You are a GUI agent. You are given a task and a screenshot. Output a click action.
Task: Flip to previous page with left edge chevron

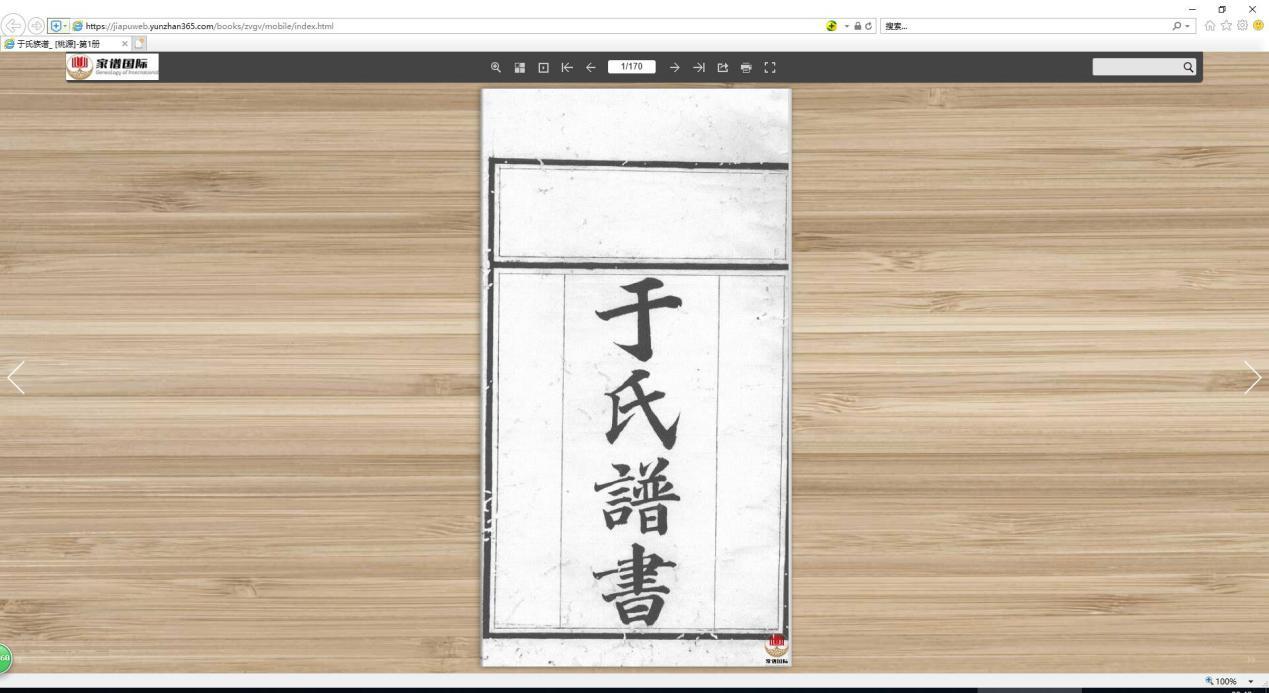pos(16,377)
